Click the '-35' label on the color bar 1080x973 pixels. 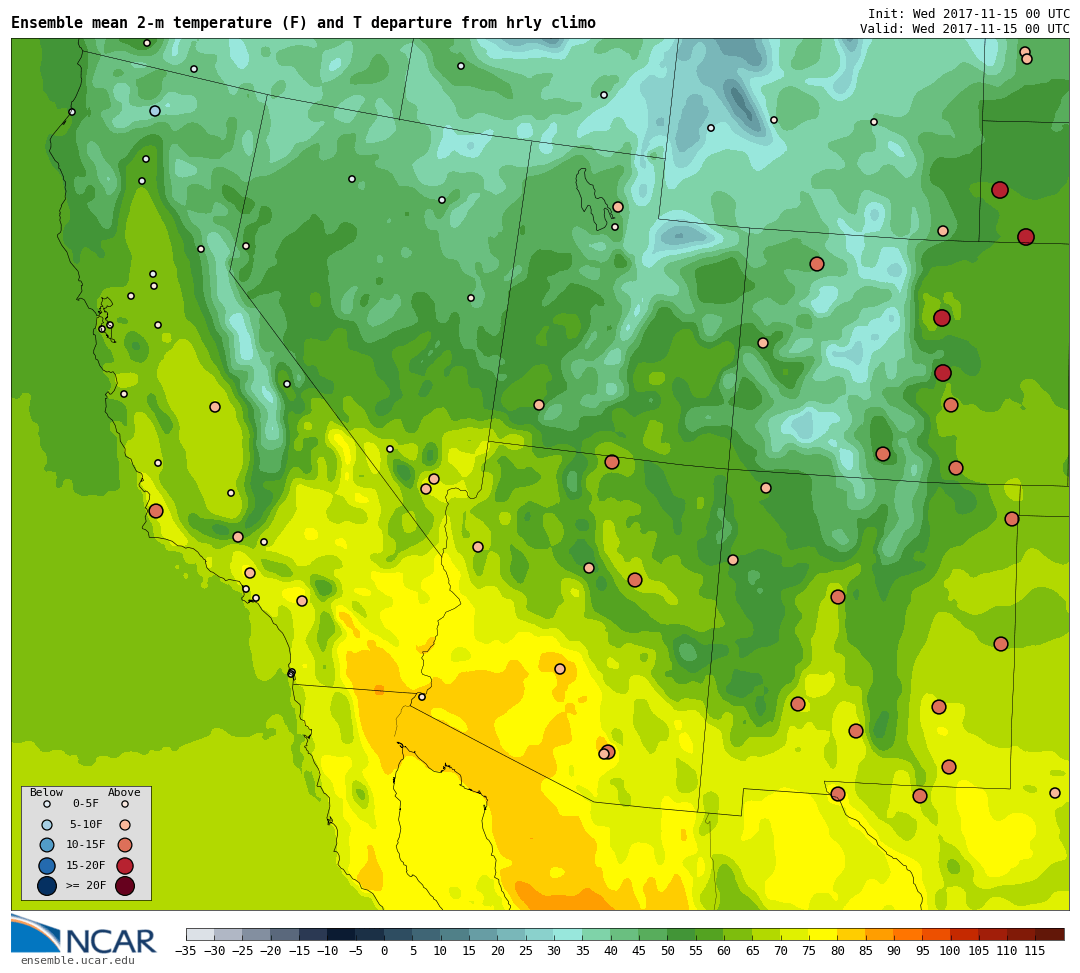click(x=186, y=951)
